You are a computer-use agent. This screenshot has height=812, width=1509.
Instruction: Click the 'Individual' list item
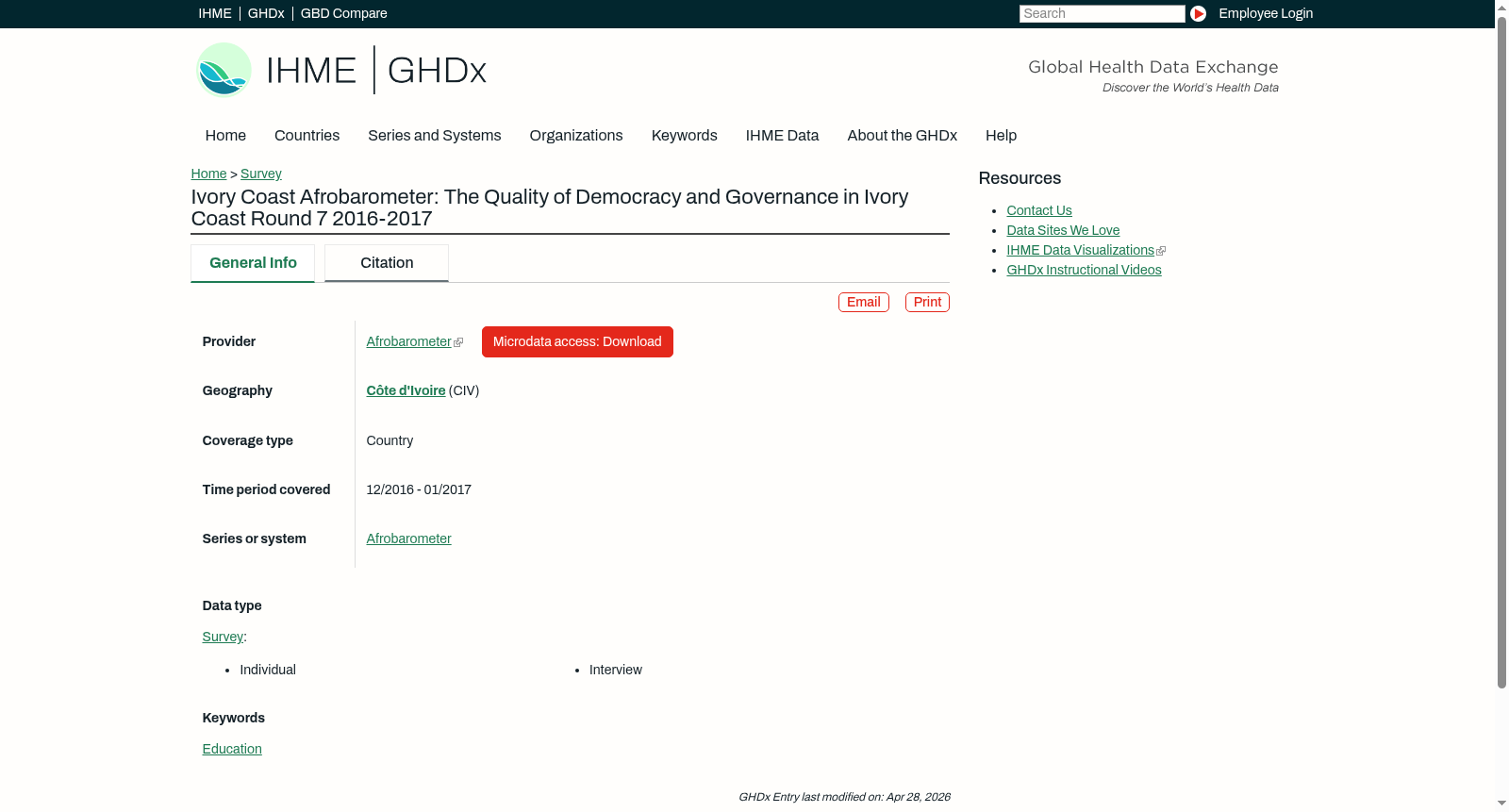pyautogui.click(x=268, y=670)
